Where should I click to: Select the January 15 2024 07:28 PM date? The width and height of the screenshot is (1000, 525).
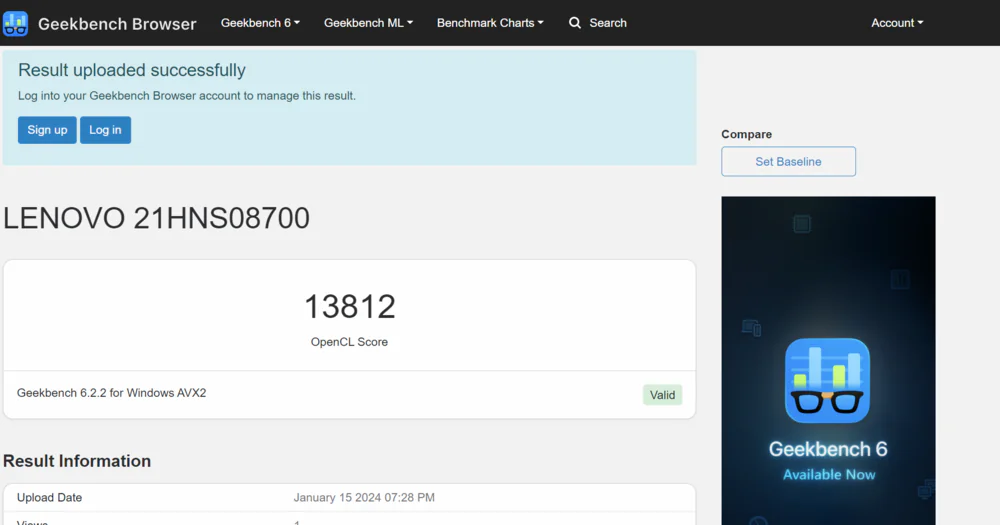pyautogui.click(x=364, y=498)
